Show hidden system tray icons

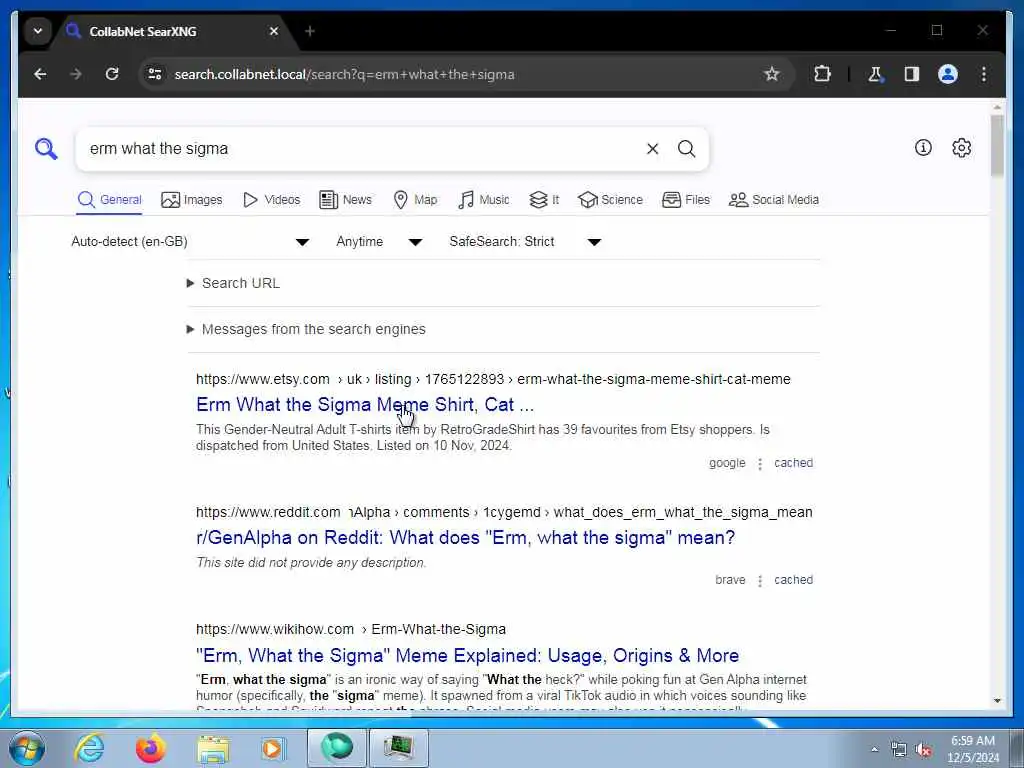(874, 750)
